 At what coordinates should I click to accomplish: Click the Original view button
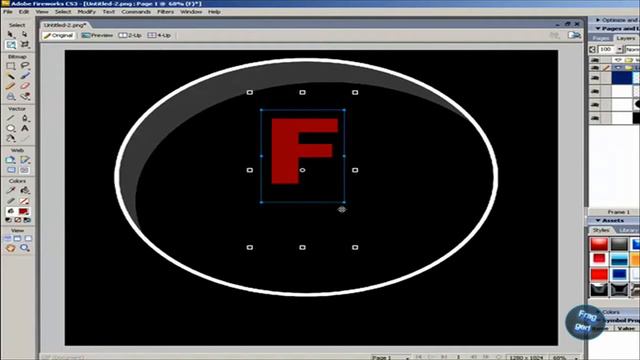58,36
